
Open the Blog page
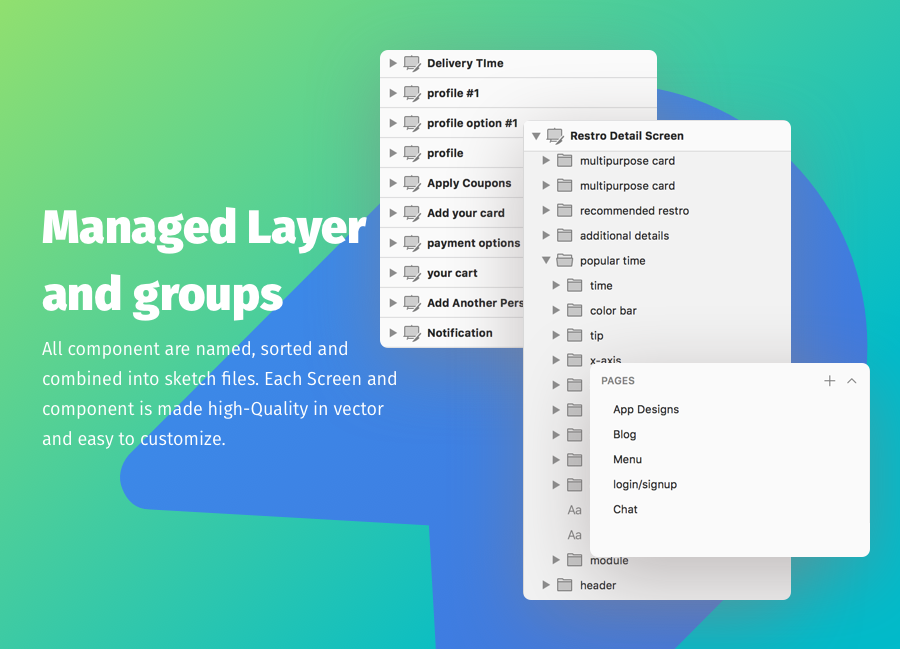624,434
